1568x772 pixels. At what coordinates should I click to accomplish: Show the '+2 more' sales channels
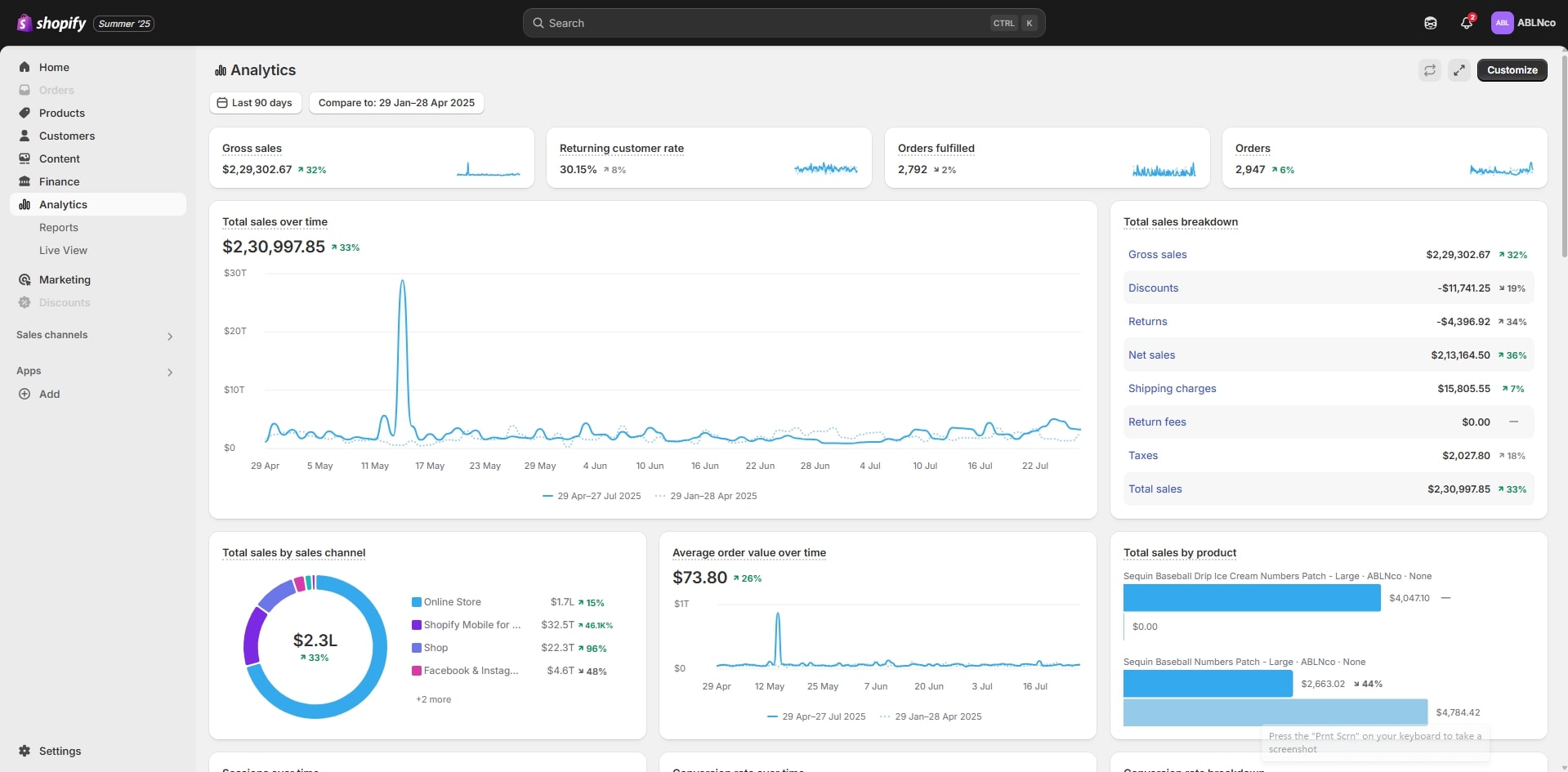[433, 699]
